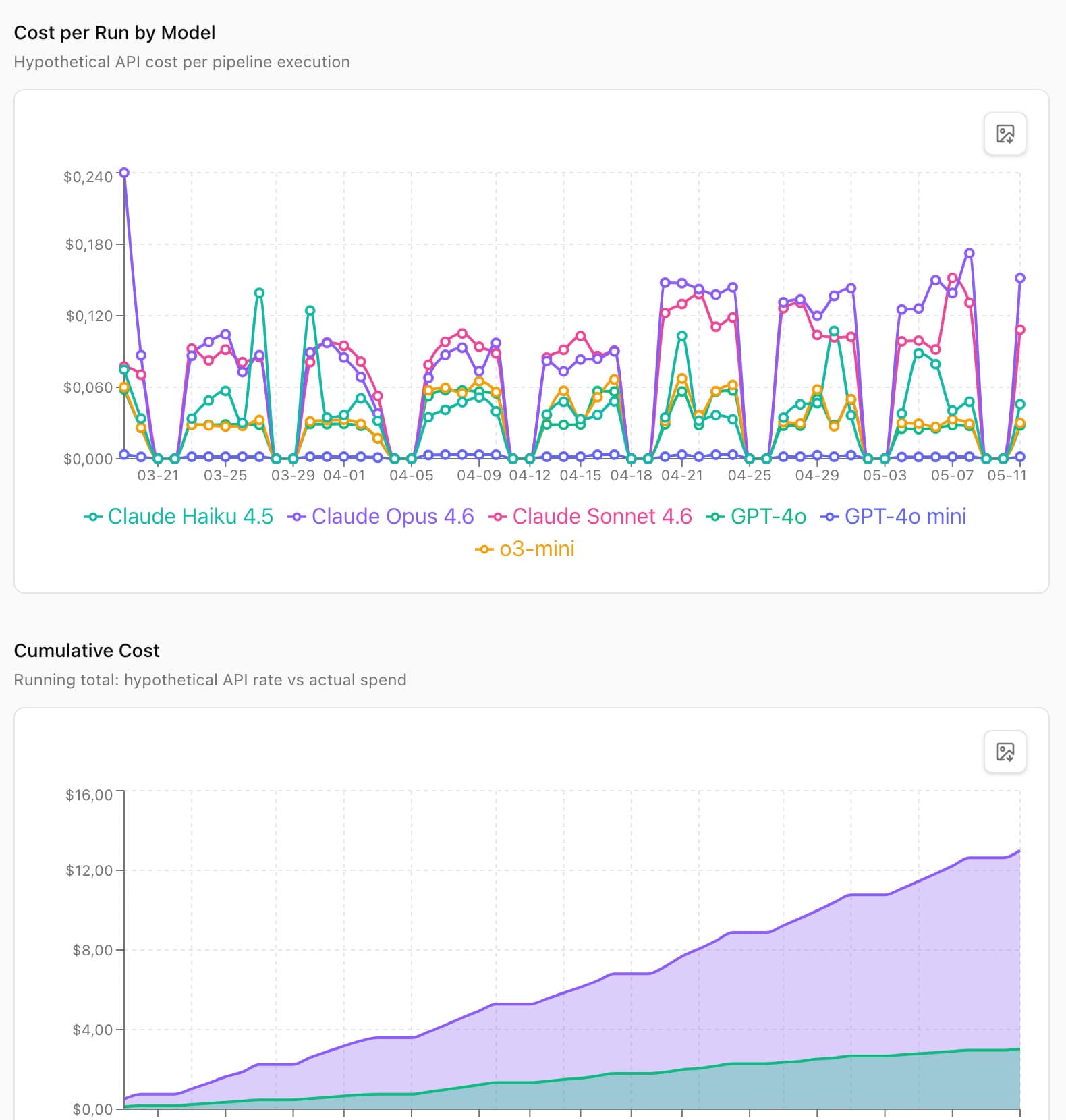Click the 04-15 x-axis date label
Image resolution: width=1066 pixels, height=1120 pixels.
point(580,476)
